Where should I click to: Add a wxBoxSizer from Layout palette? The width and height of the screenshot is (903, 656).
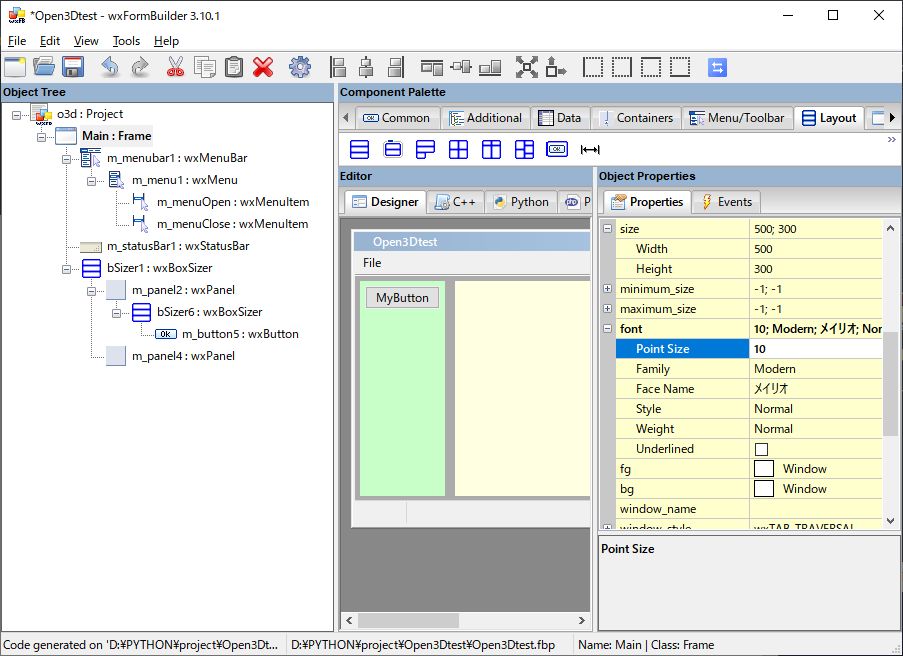click(359, 150)
